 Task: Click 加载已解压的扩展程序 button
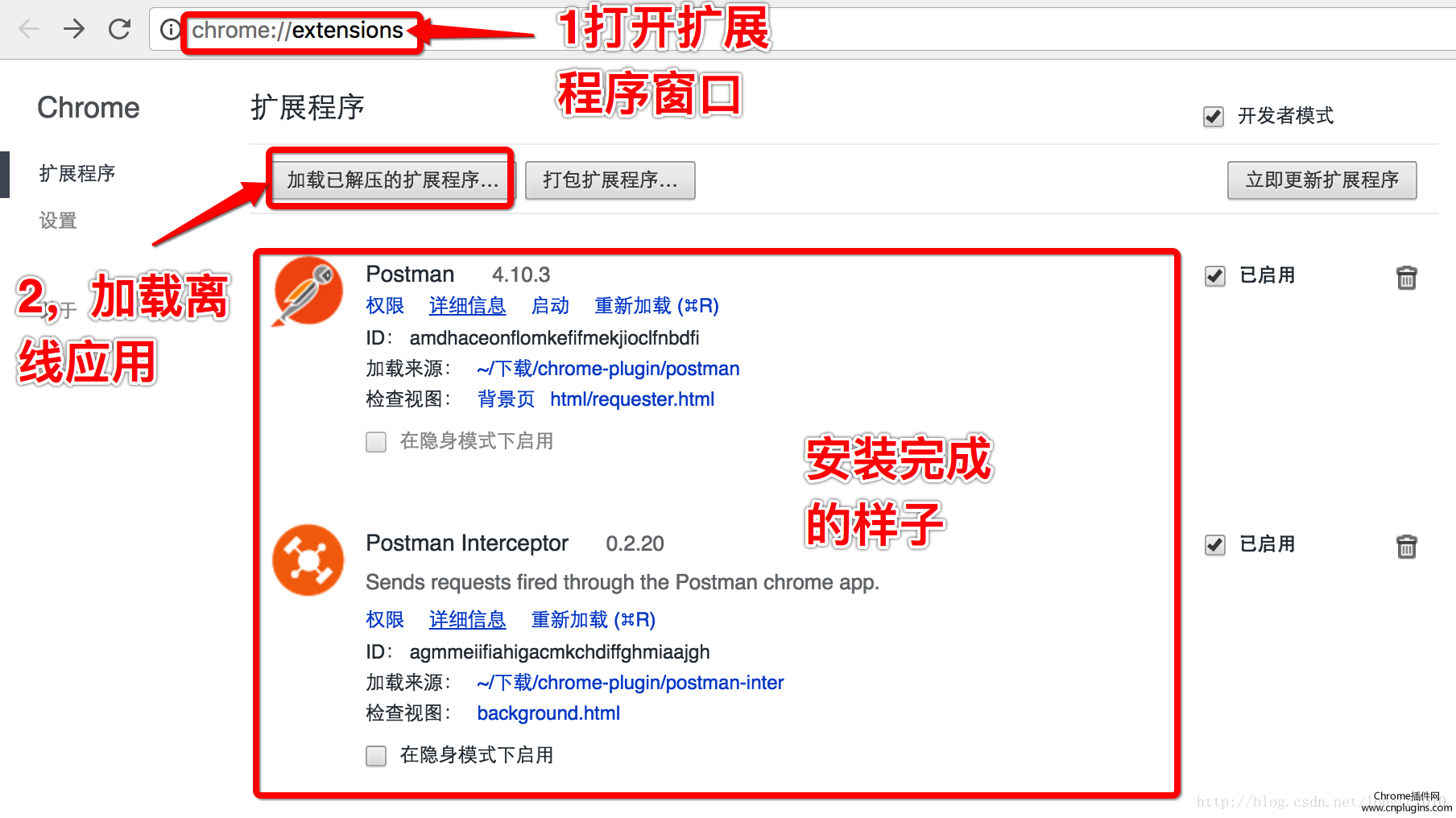(392, 180)
